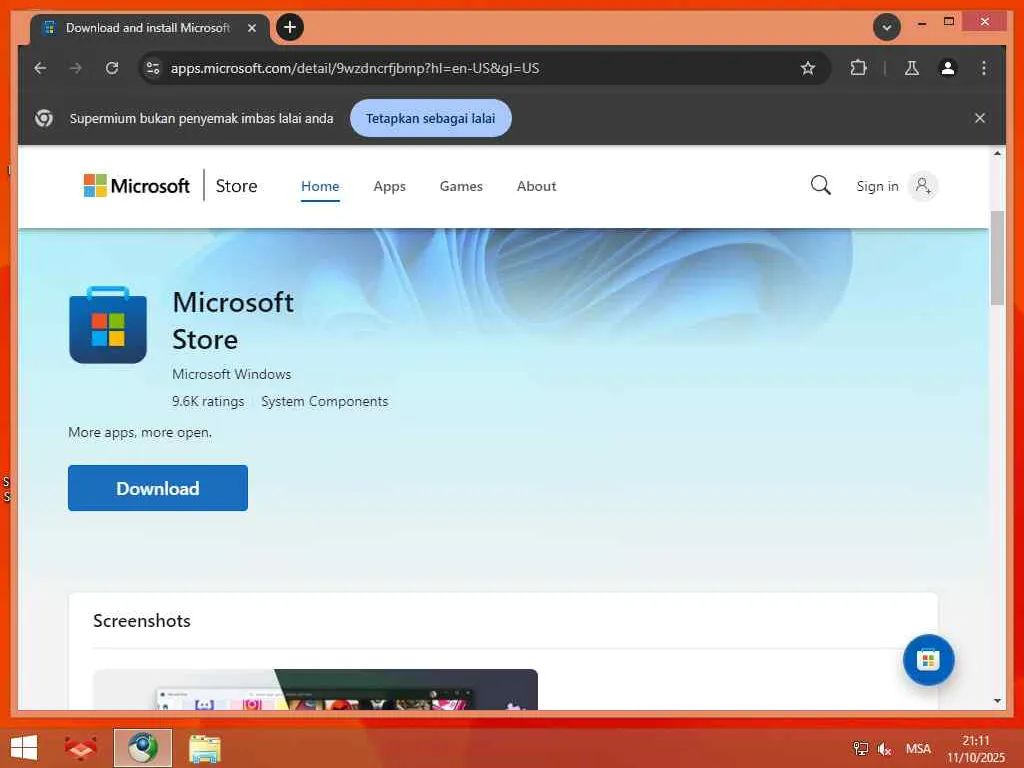Select the Home tab
This screenshot has width=1024, height=768.
(x=320, y=186)
